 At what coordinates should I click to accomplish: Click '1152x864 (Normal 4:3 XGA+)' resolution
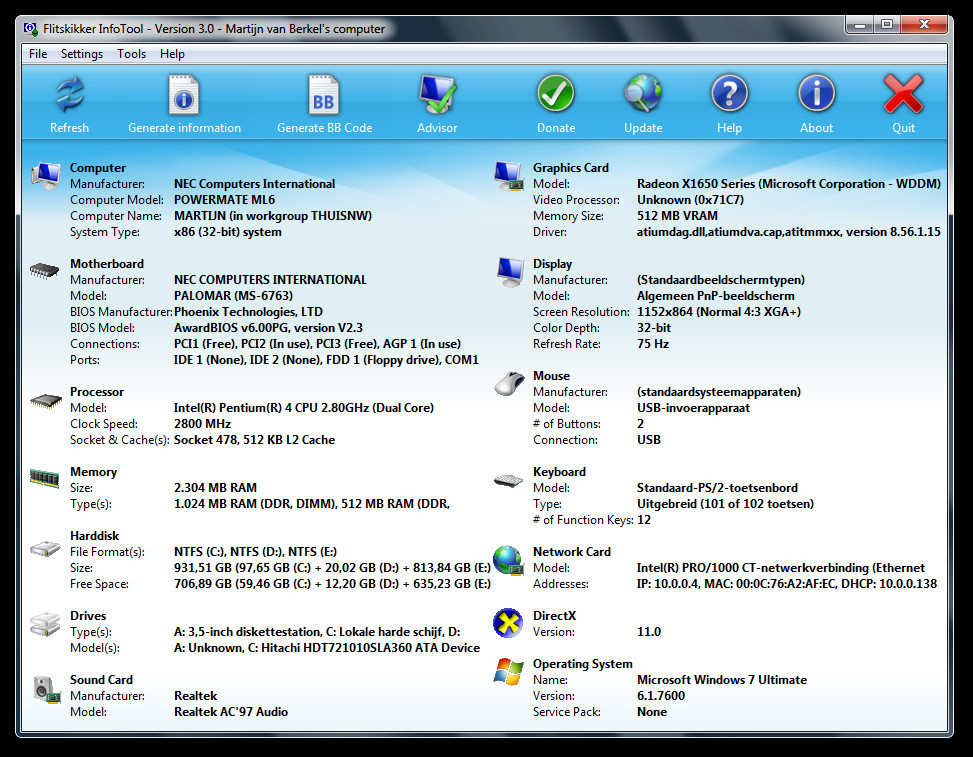719,312
